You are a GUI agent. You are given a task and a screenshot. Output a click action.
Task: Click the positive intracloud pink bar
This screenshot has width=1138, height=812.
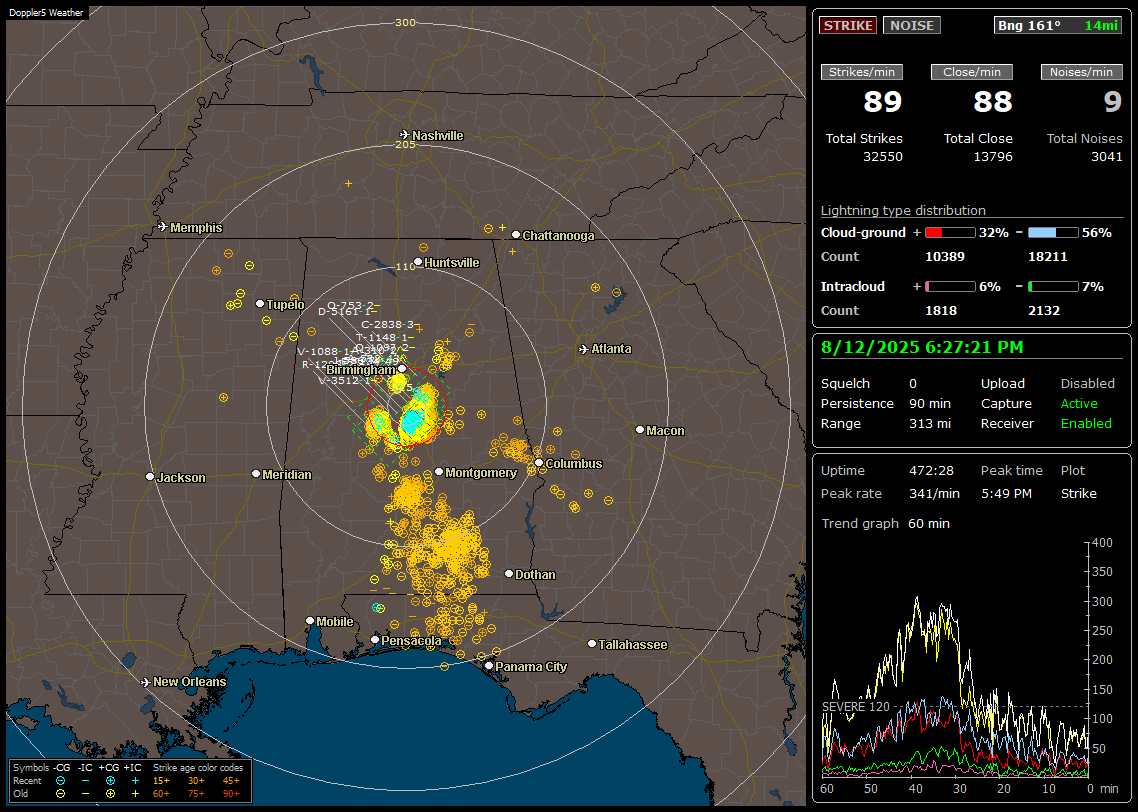[951, 287]
